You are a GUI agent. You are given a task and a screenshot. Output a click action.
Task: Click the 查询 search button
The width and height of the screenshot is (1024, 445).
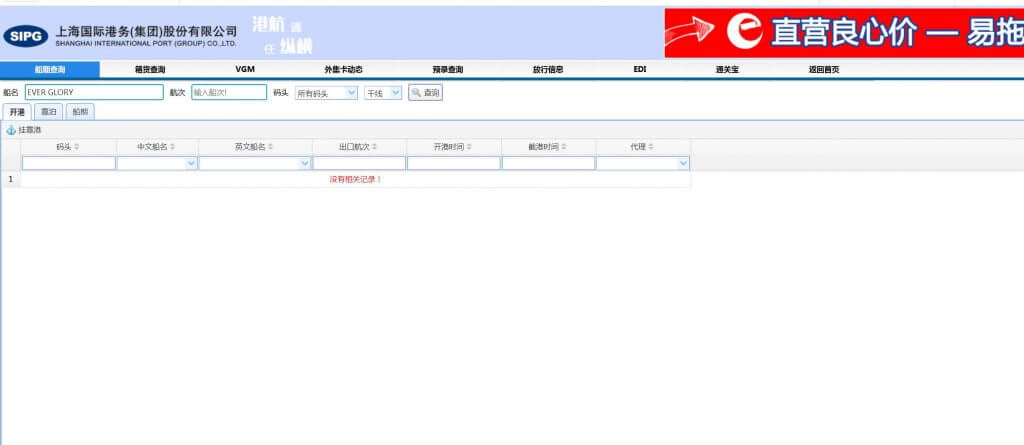(x=425, y=93)
